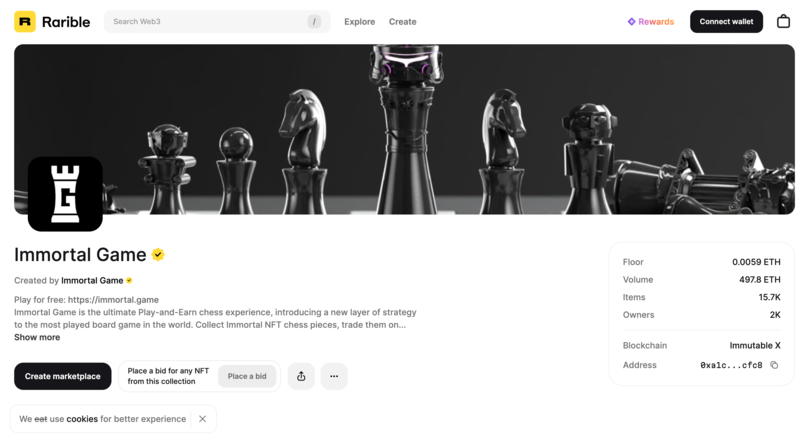Click the Create marketplace button
The height and width of the screenshot is (437, 800).
[x=63, y=376]
